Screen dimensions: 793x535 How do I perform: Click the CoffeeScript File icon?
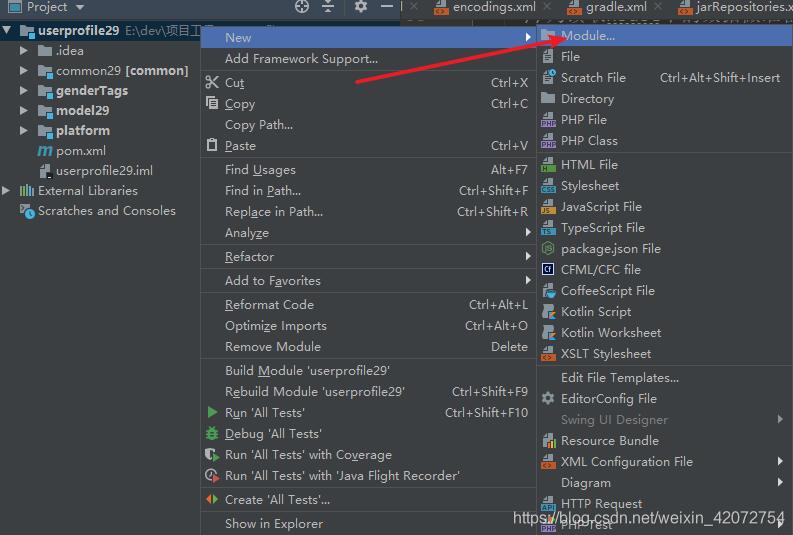548,290
